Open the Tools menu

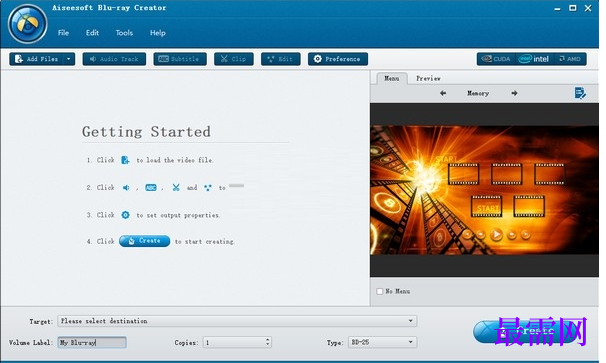pos(124,33)
